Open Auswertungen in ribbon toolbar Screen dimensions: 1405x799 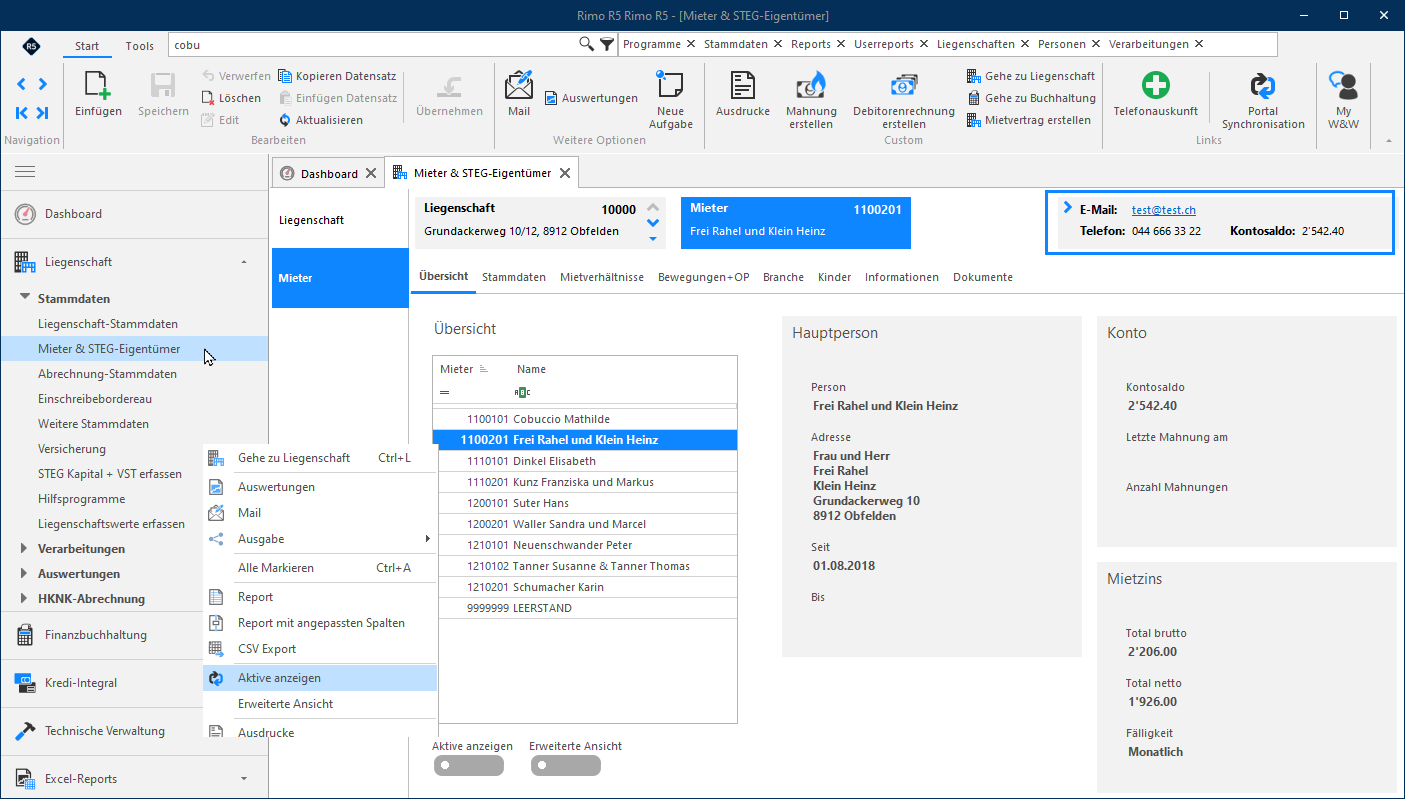591,98
